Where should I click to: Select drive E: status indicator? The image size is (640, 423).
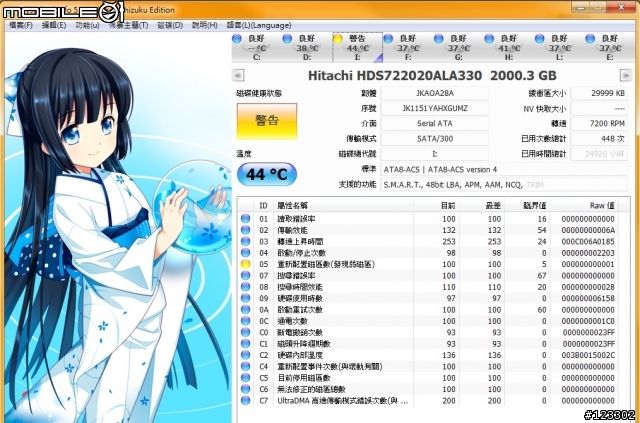(590, 39)
